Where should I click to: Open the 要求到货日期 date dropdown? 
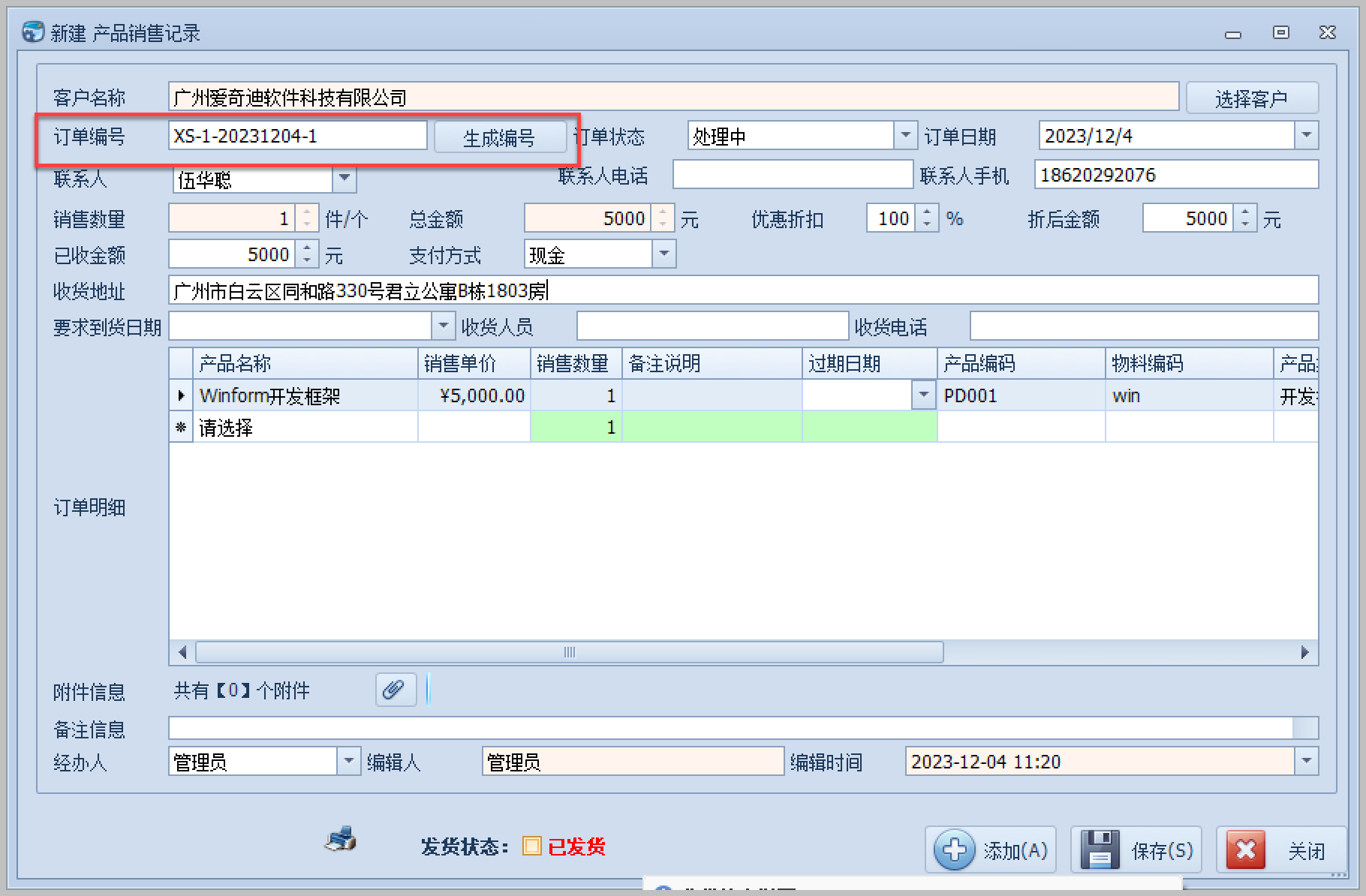pos(443,326)
